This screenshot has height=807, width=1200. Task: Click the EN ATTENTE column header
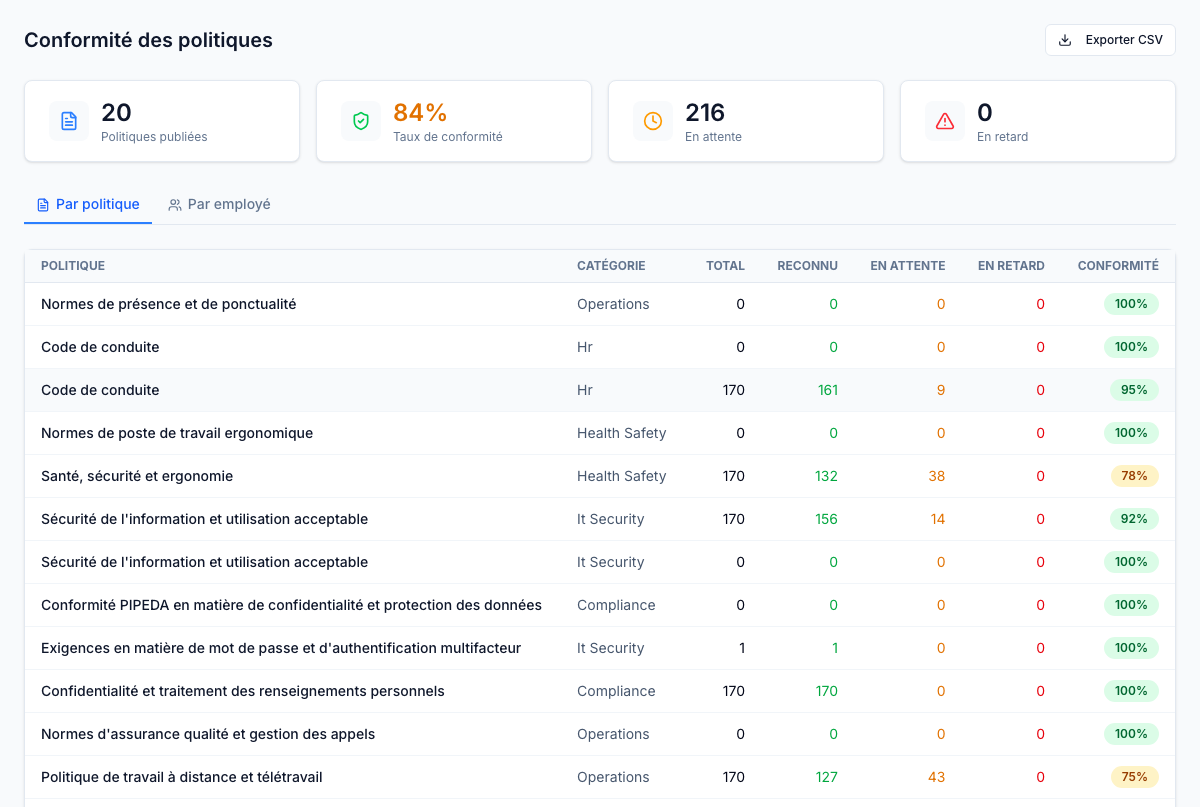(908, 266)
